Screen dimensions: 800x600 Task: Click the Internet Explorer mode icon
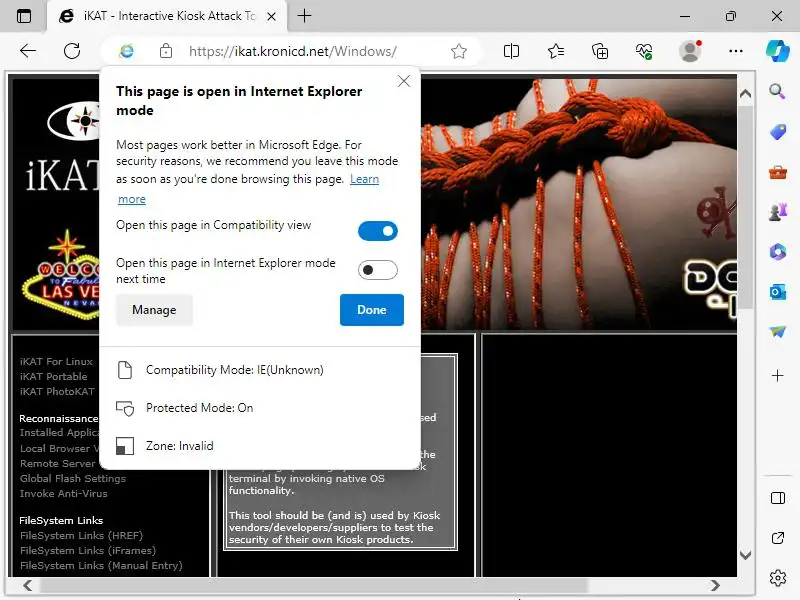[x=126, y=51]
